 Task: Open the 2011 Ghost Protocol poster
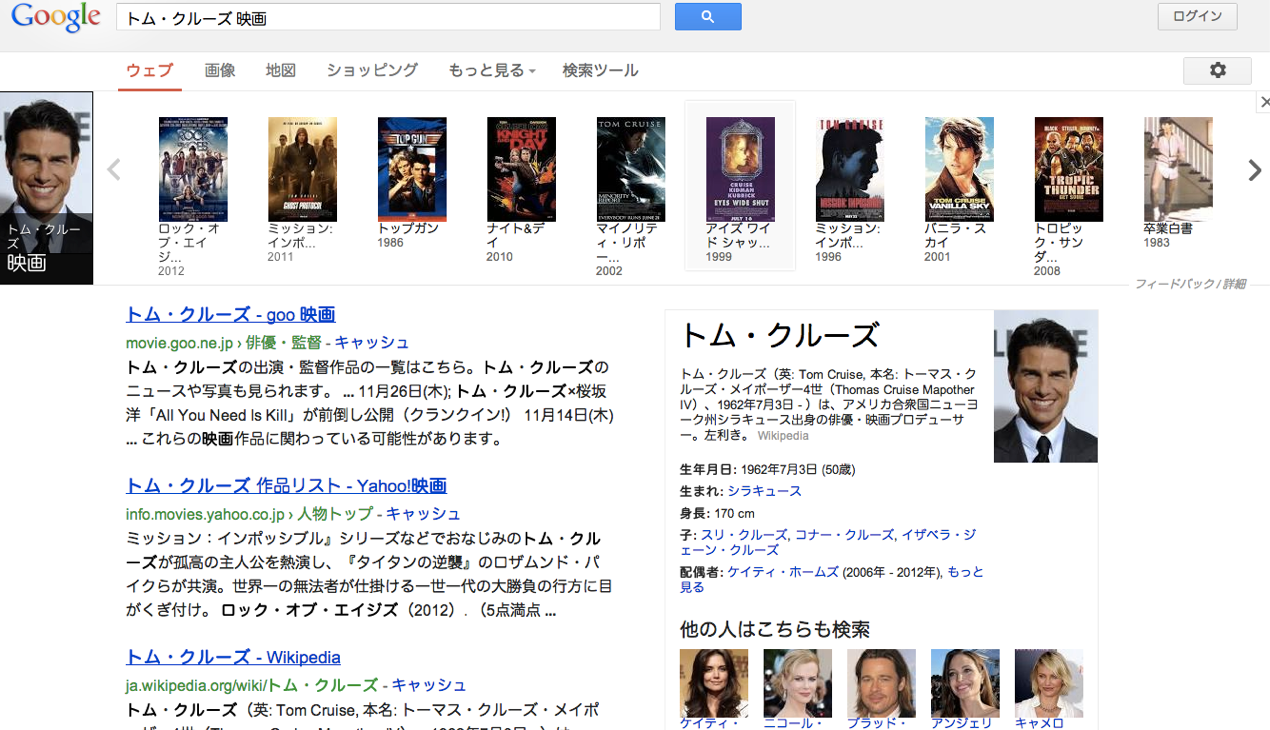click(x=302, y=169)
